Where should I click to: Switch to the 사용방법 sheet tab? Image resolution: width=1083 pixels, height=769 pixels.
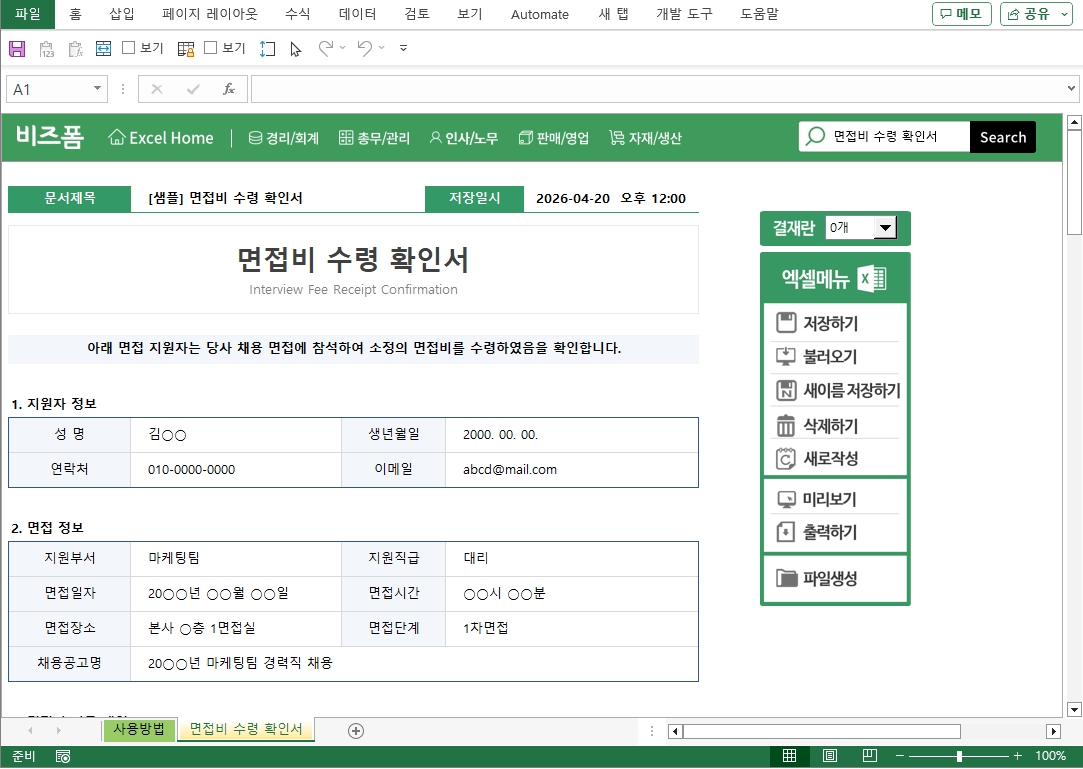click(139, 729)
